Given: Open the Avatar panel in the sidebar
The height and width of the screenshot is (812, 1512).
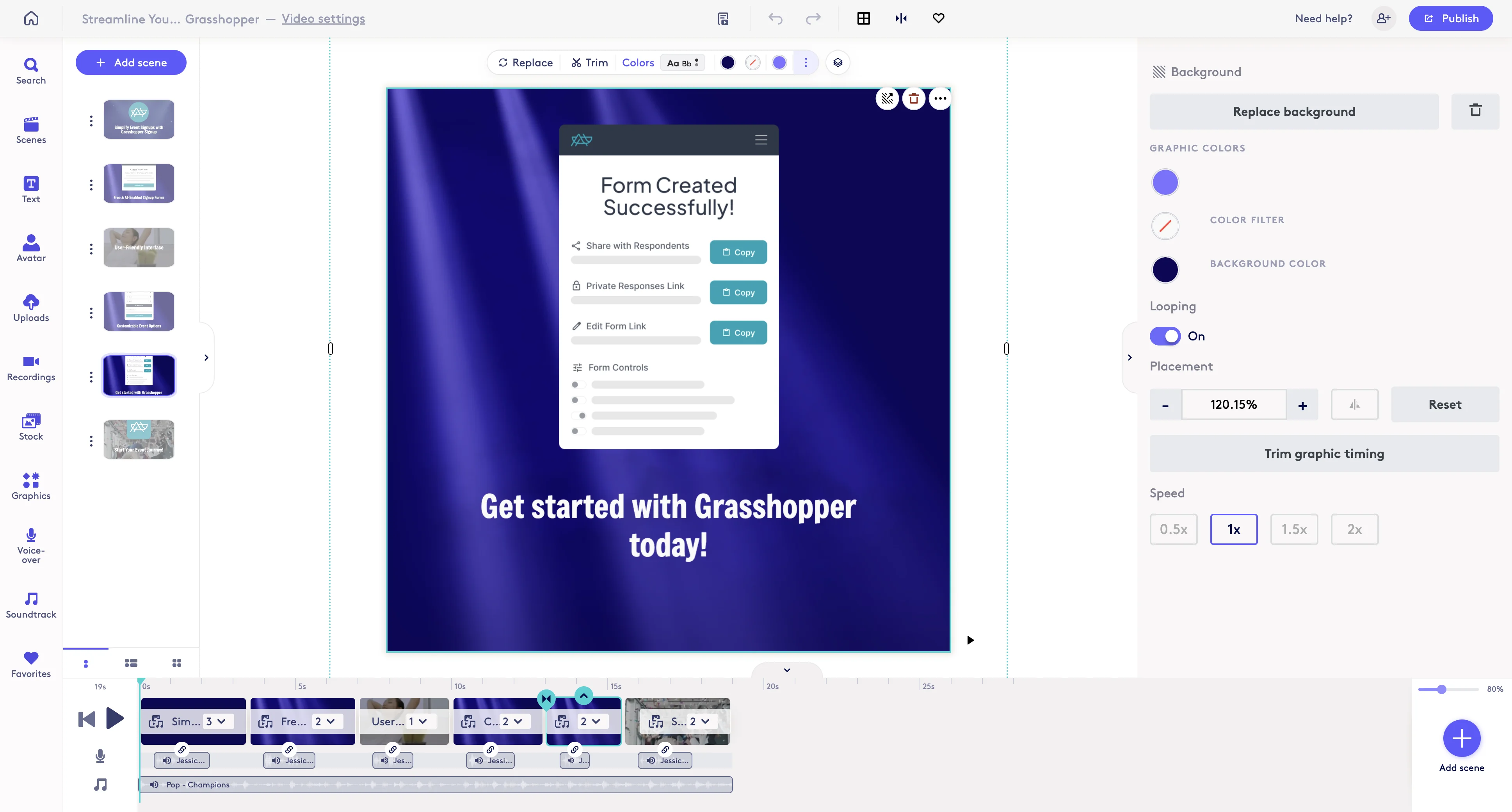Looking at the screenshot, I should (x=30, y=248).
